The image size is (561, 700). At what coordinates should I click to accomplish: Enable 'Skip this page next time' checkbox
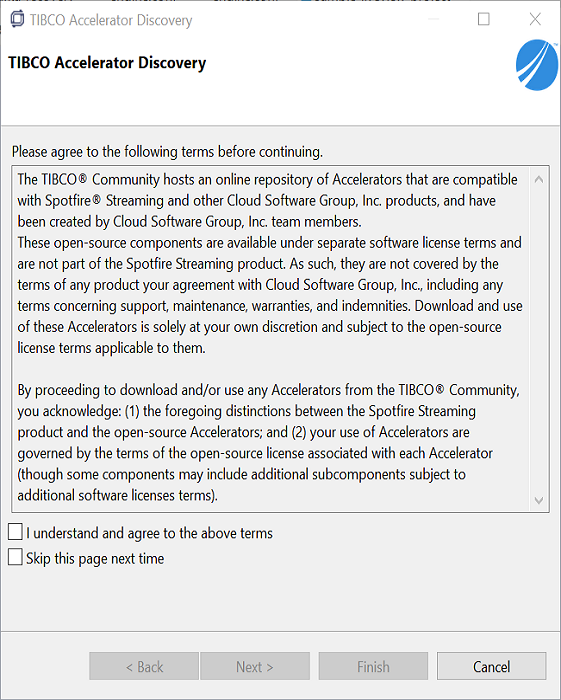pos(15,557)
